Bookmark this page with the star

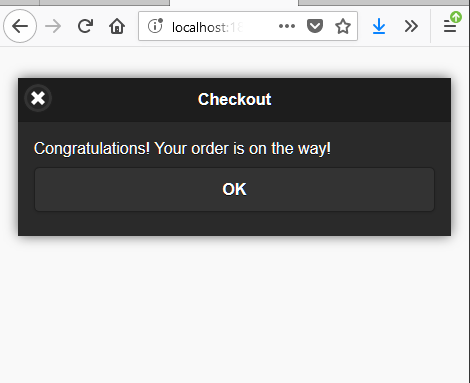coord(343,26)
